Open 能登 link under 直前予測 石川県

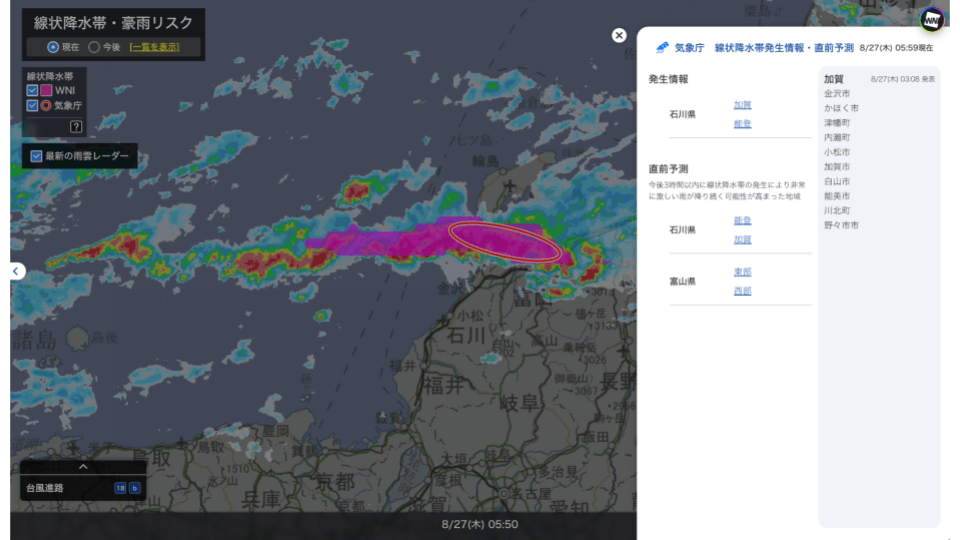pos(742,220)
